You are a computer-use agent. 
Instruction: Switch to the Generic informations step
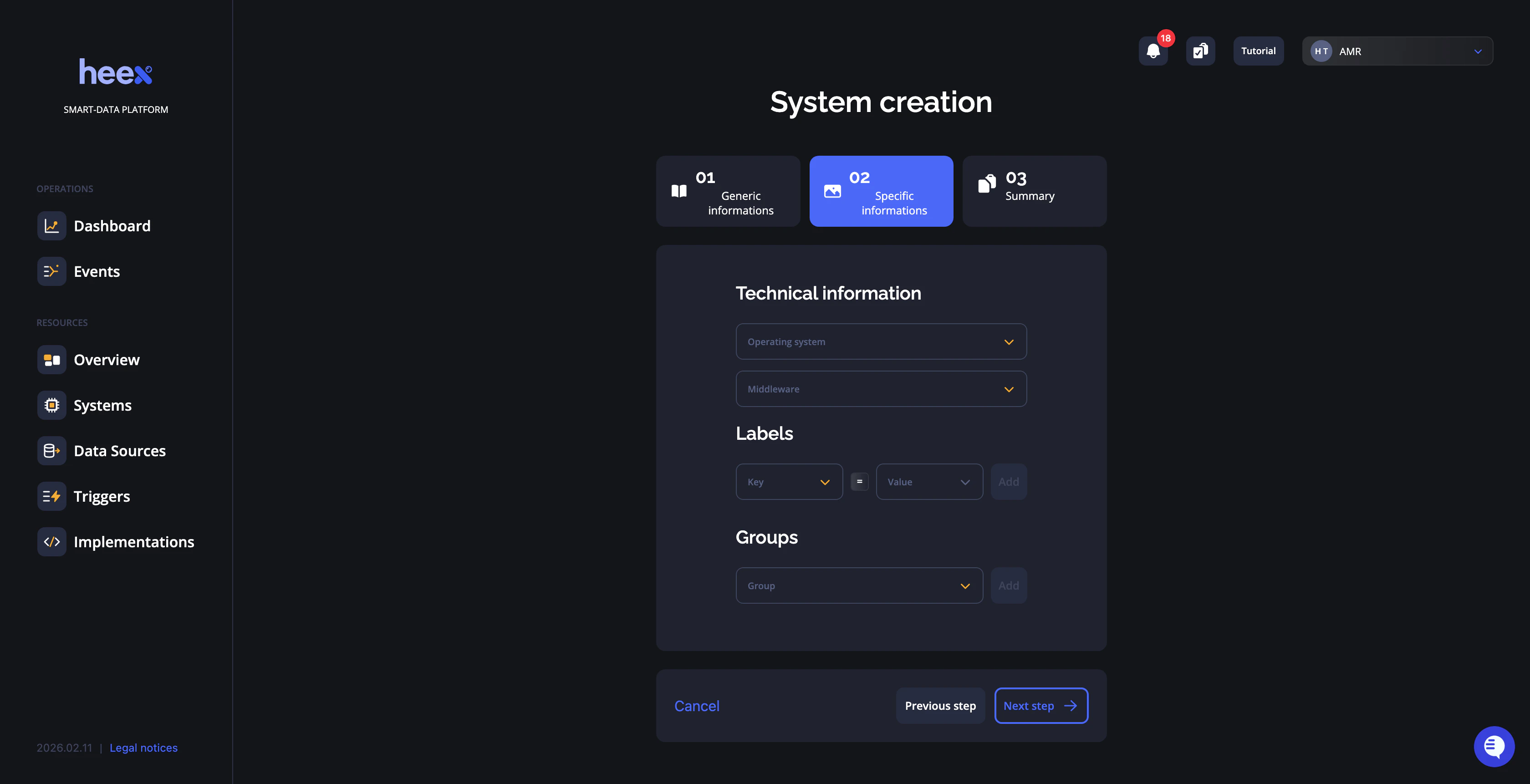[728, 191]
